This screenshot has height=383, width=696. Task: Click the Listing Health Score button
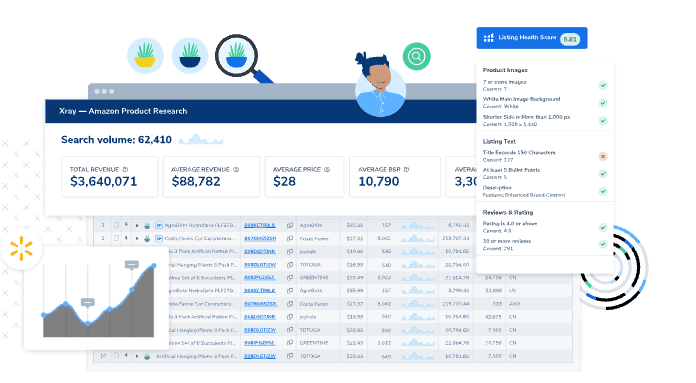click(532, 38)
